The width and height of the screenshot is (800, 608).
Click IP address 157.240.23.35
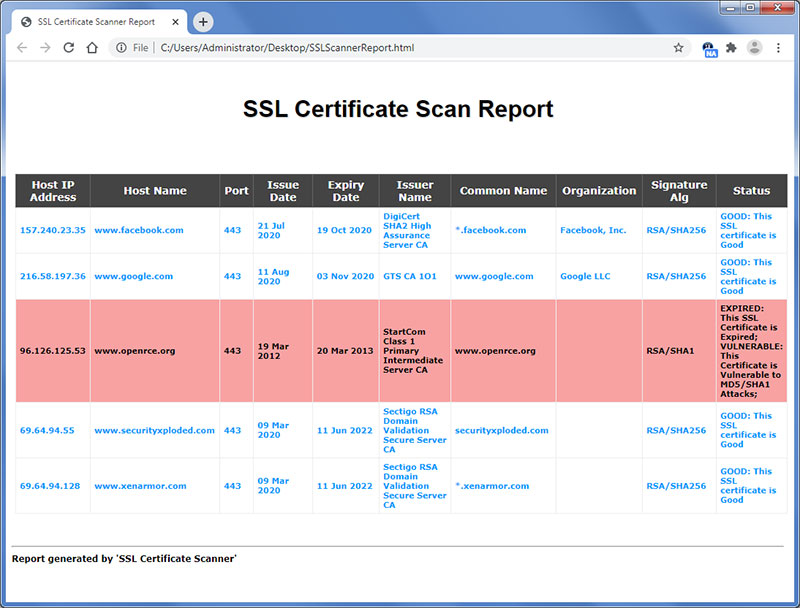point(53,230)
